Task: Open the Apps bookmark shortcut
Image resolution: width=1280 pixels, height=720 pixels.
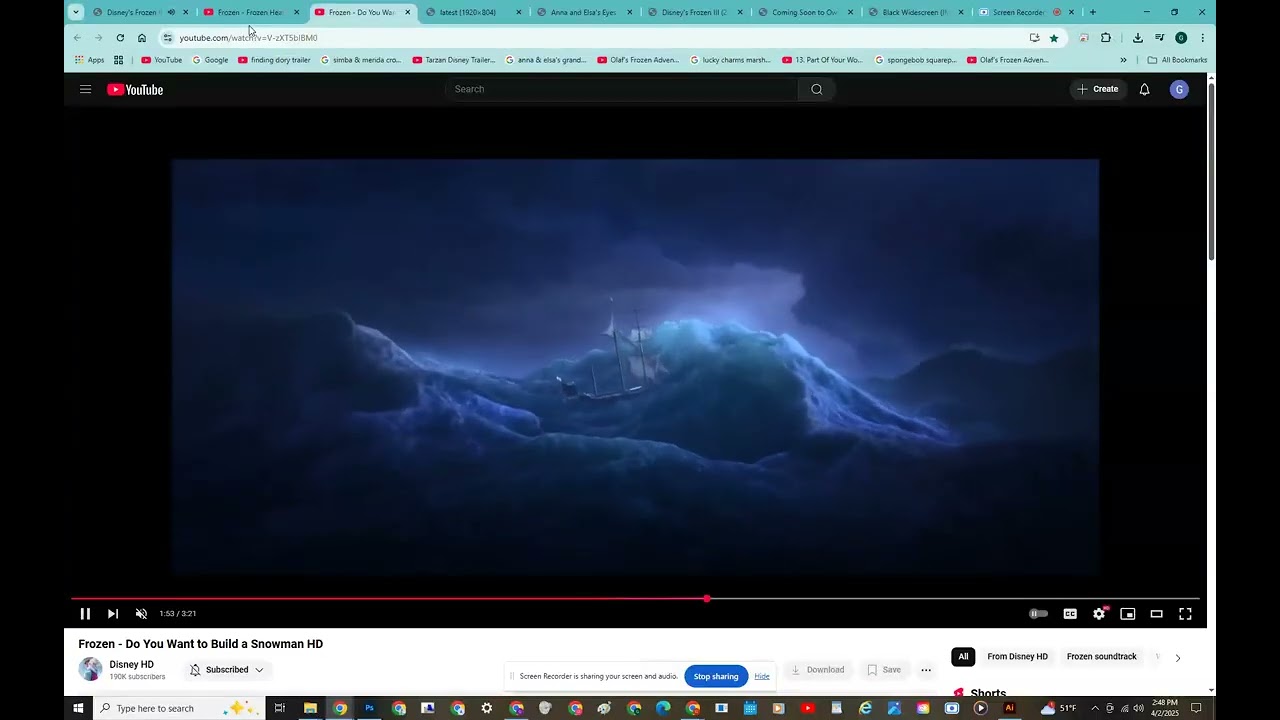Action: tap(89, 60)
